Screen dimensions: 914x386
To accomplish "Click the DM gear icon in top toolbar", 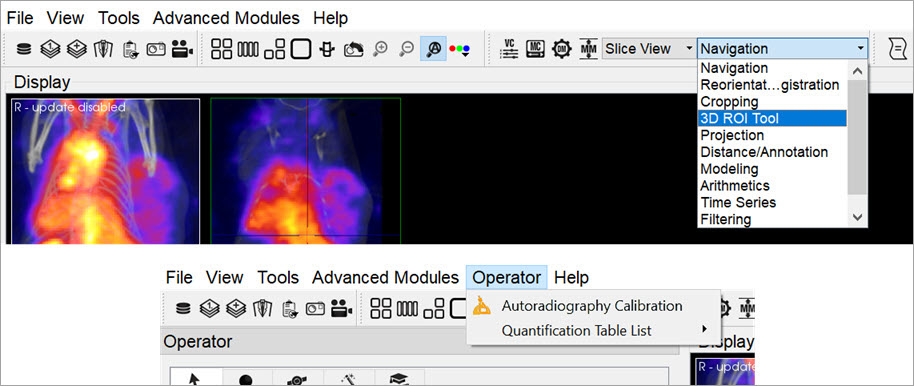I will [561, 49].
